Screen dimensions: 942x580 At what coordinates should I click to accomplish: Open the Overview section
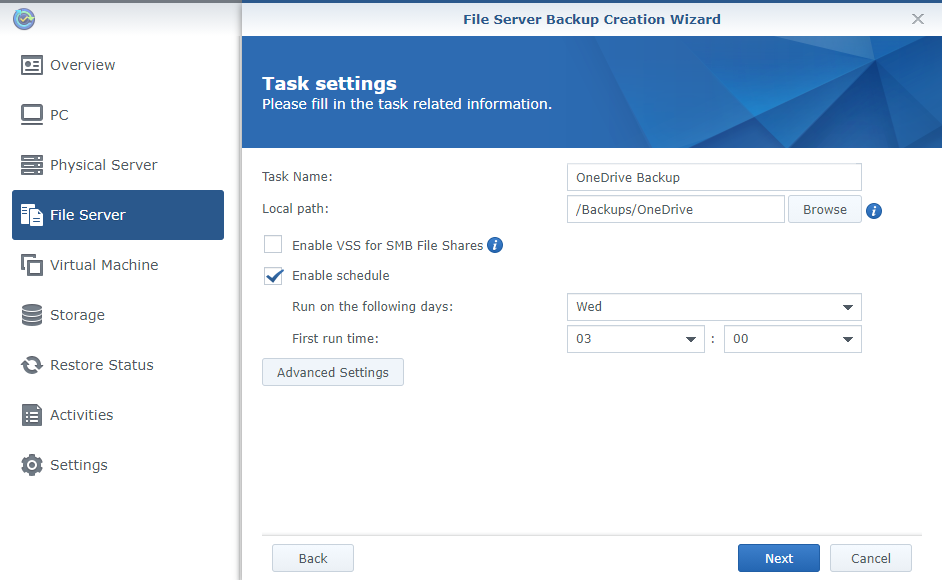[x=118, y=65]
